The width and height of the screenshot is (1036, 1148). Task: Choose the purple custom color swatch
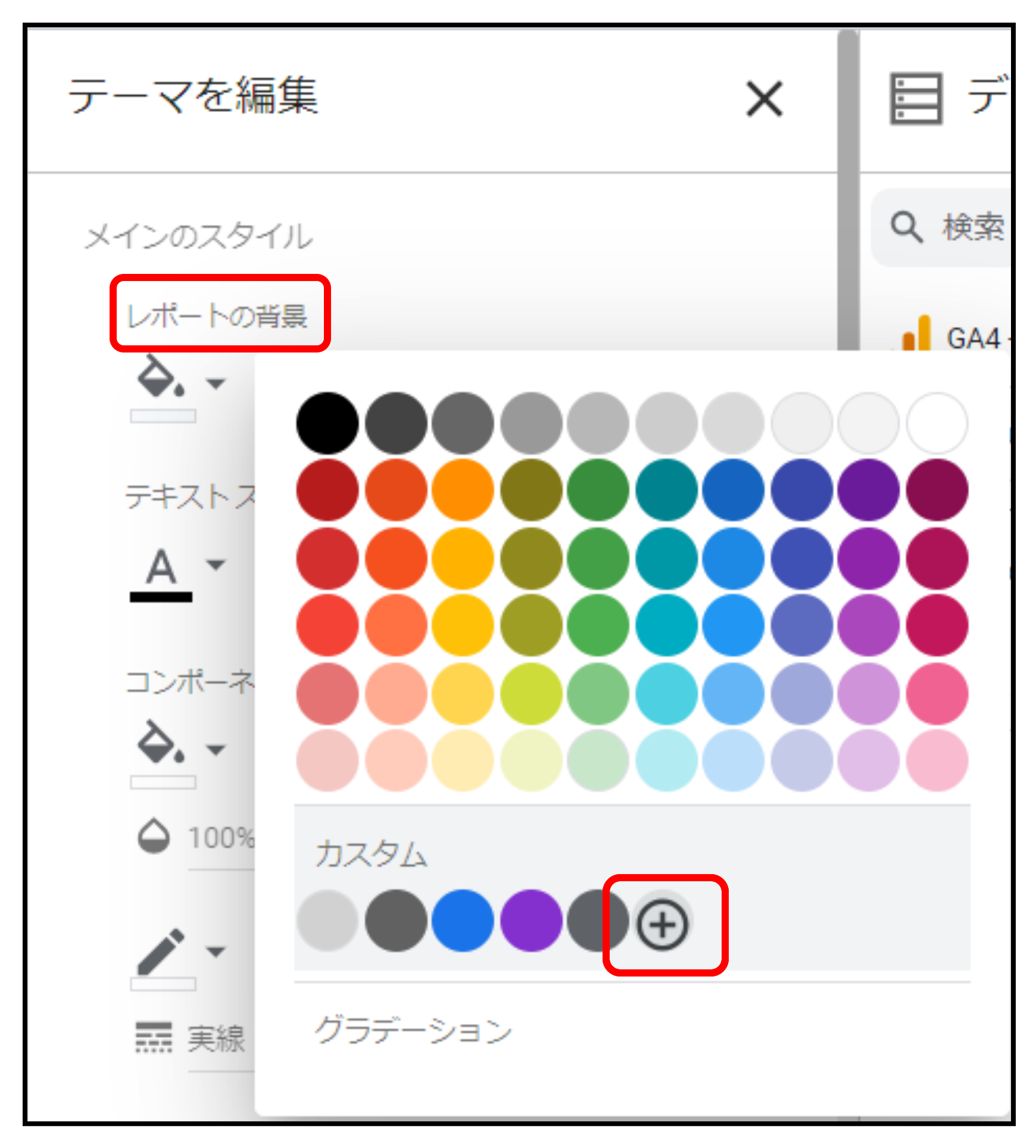coord(531,921)
